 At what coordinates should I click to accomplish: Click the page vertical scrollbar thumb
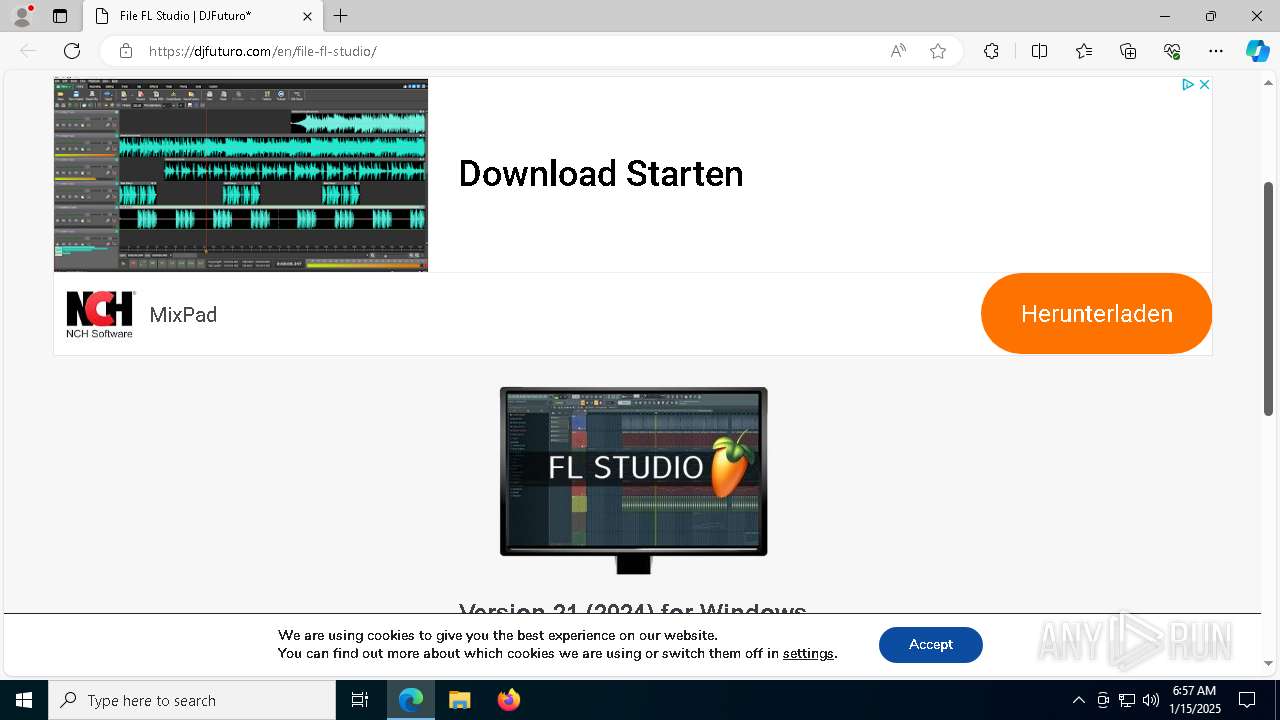point(1268,298)
